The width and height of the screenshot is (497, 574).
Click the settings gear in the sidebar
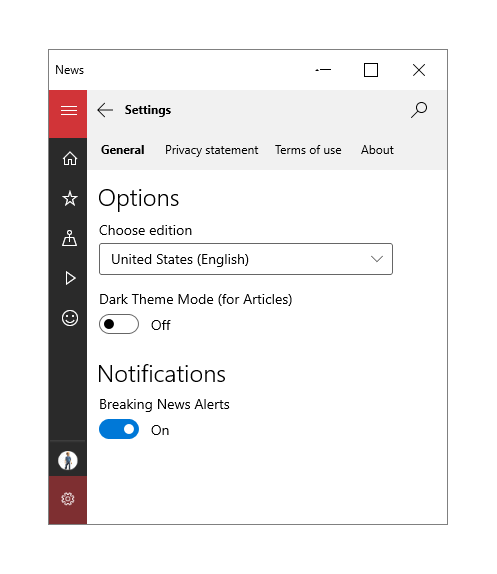pos(68,499)
